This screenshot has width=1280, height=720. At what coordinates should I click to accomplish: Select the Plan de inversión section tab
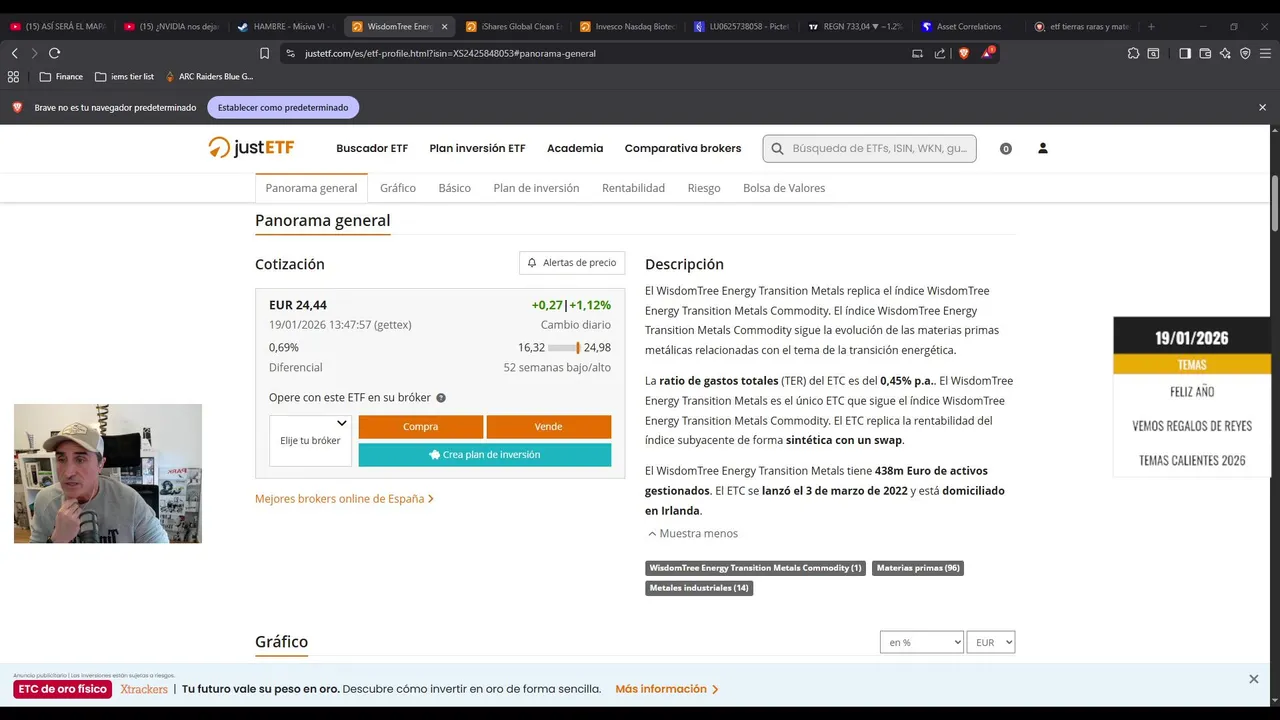pyautogui.click(x=536, y=188)
